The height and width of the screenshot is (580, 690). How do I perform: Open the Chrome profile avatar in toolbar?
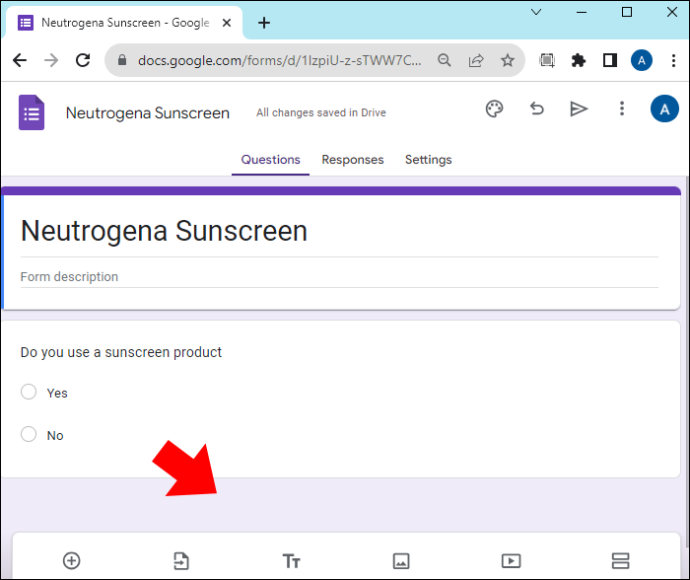click(x=642, y=60)
